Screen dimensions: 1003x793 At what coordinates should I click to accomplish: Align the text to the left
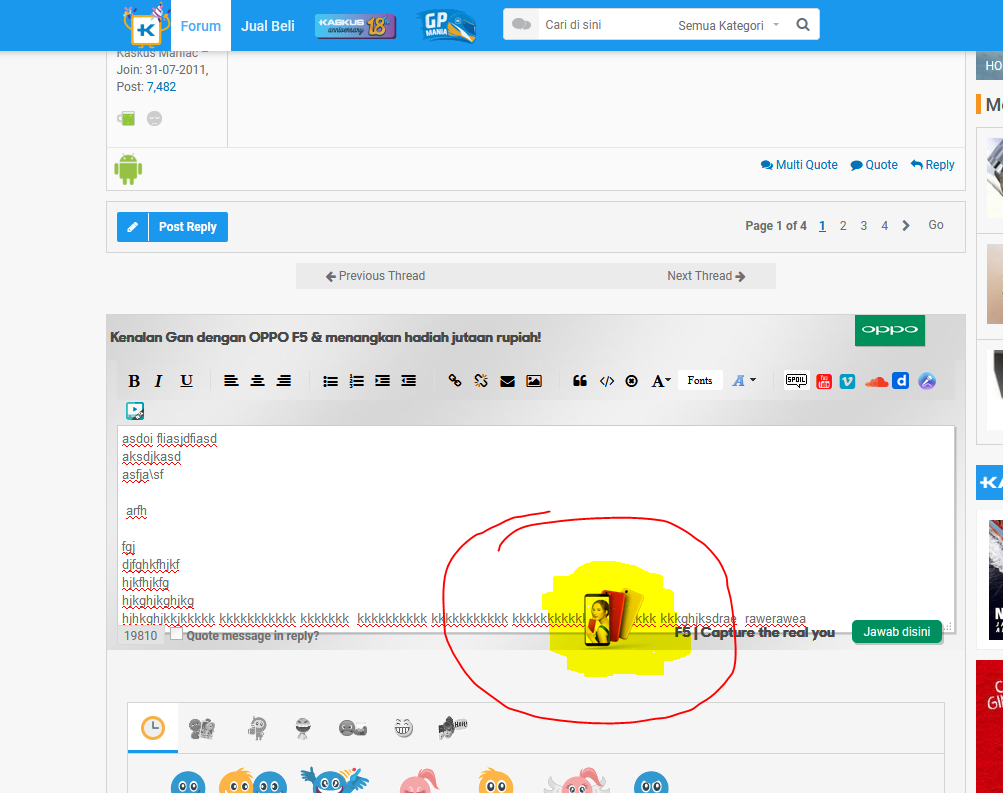coord(231,381)
